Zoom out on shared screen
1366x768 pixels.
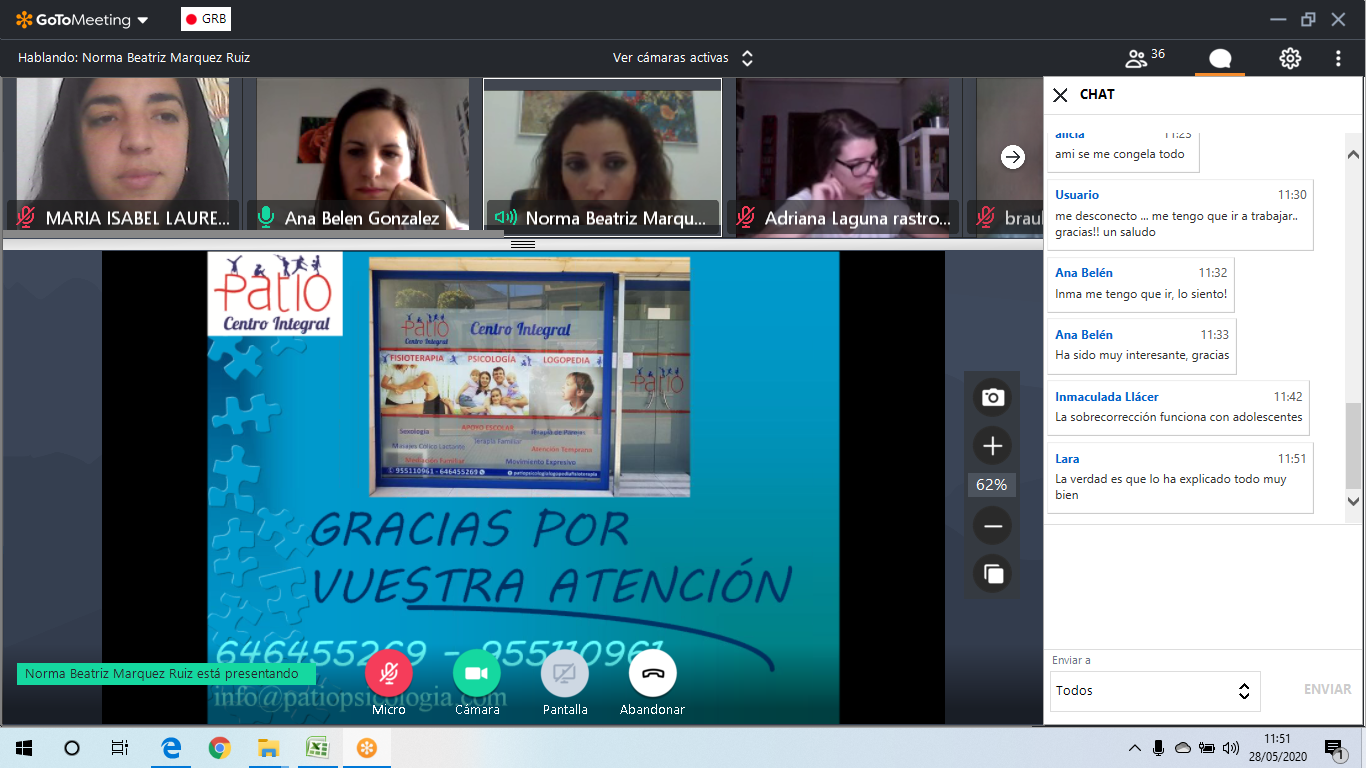[x=992, y=526]
